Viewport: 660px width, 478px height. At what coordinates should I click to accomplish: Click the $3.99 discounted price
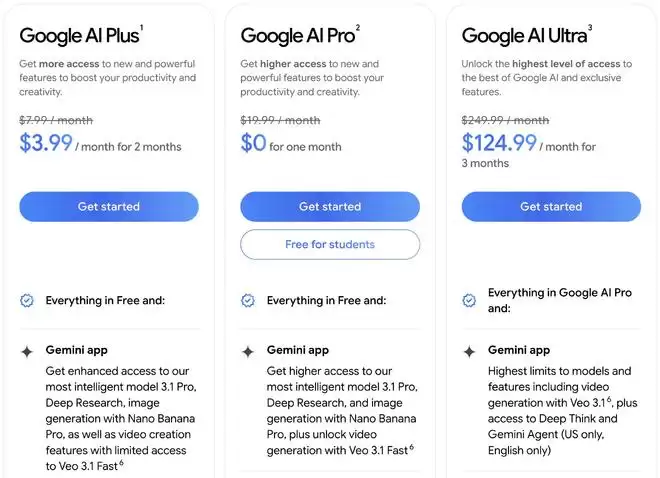46,144
